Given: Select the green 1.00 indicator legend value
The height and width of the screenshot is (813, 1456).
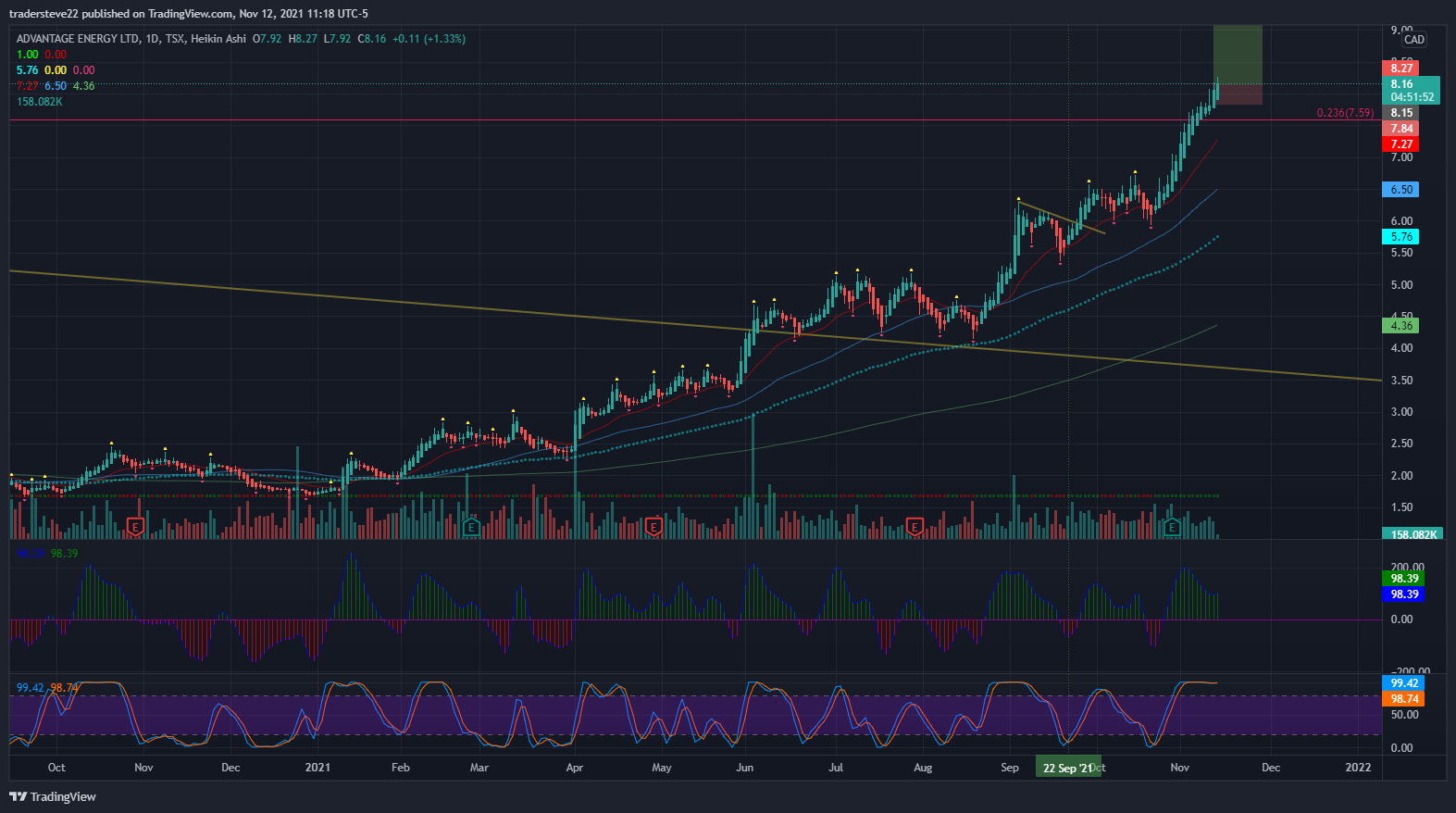Looking at the screenshot, I should tap(28, 55).
